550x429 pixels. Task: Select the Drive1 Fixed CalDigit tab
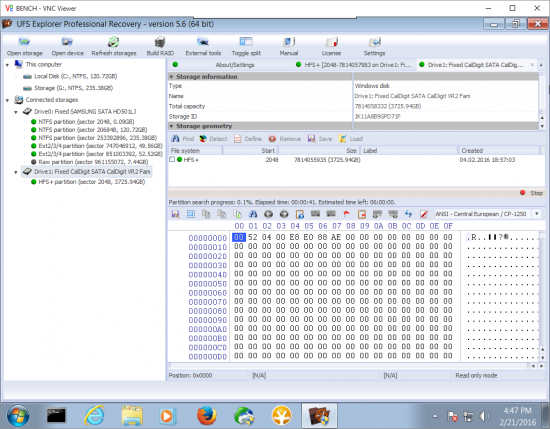(x=475, y=65)
